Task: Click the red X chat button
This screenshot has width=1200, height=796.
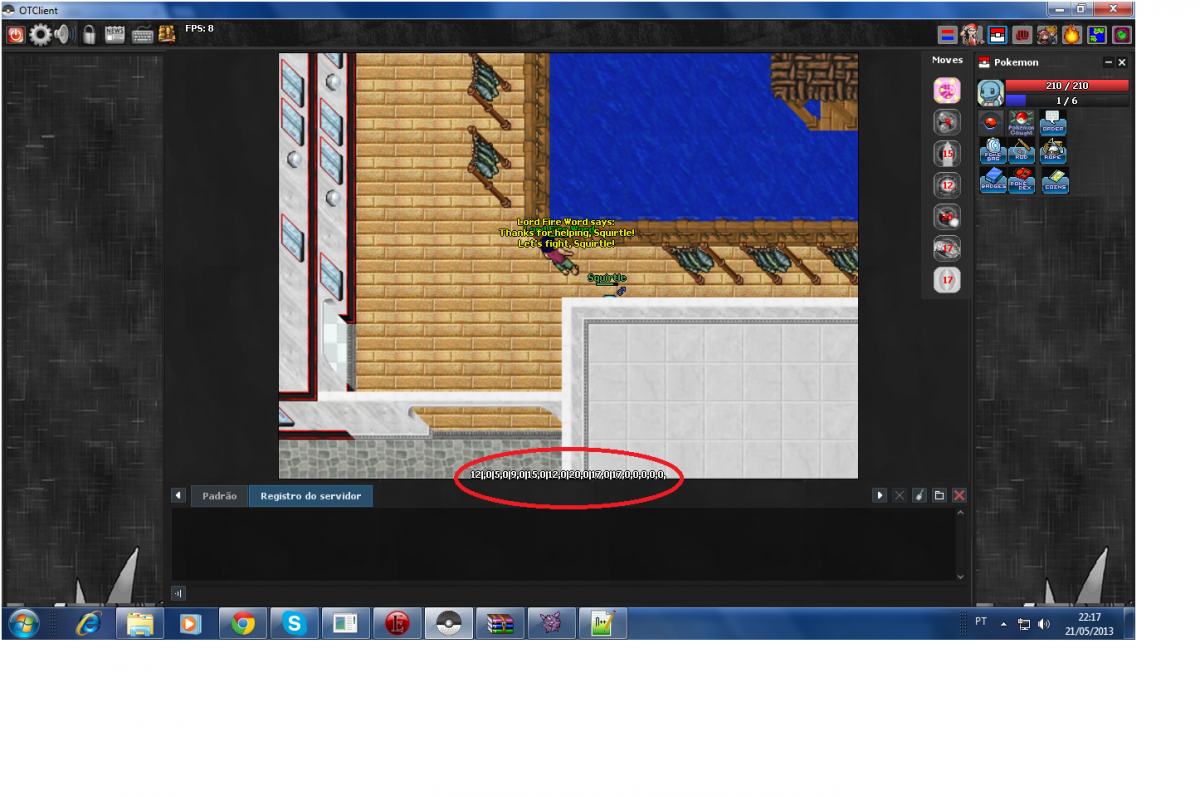Action: [x=960, y=496]
